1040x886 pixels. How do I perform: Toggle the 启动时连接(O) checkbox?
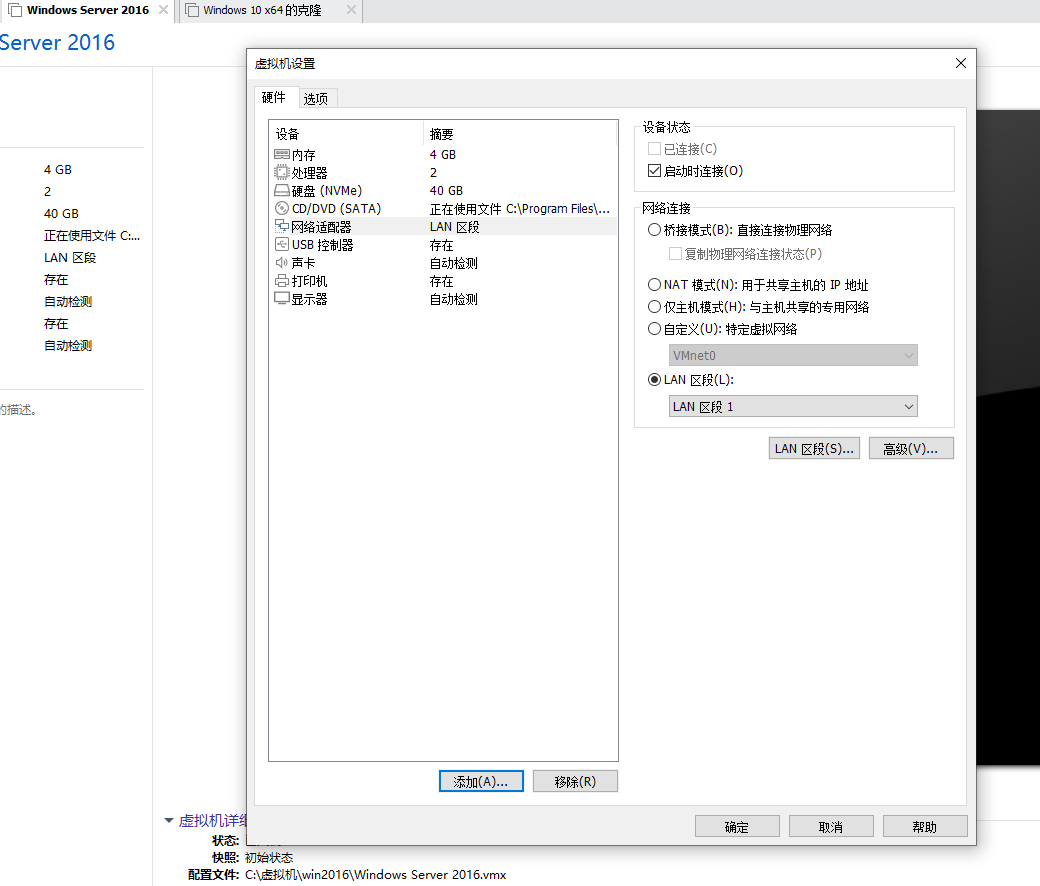tap(654, 170)
